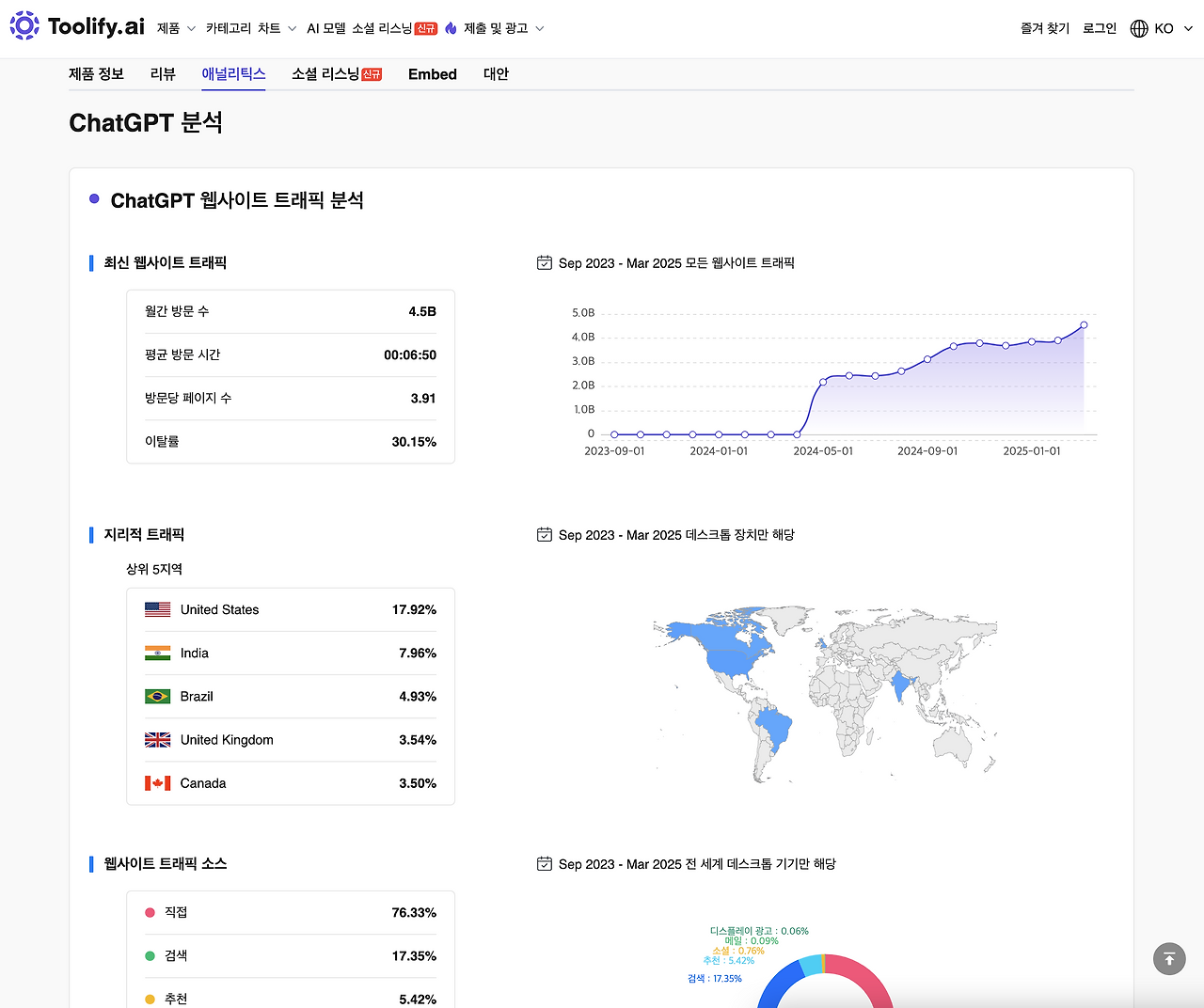The height and width of the screenshot is (1008, 1204).
Task: Toggle the 검색 legend dot in traffic sources
Action: 149,954
